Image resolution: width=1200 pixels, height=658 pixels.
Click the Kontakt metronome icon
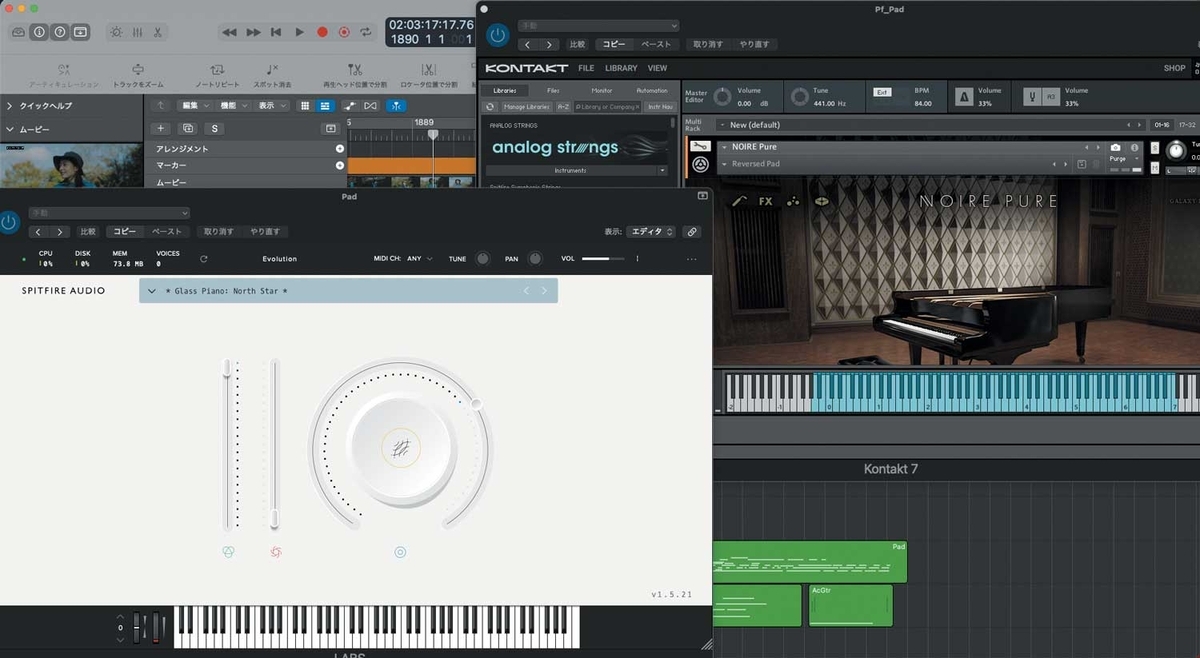coord(963,97)
